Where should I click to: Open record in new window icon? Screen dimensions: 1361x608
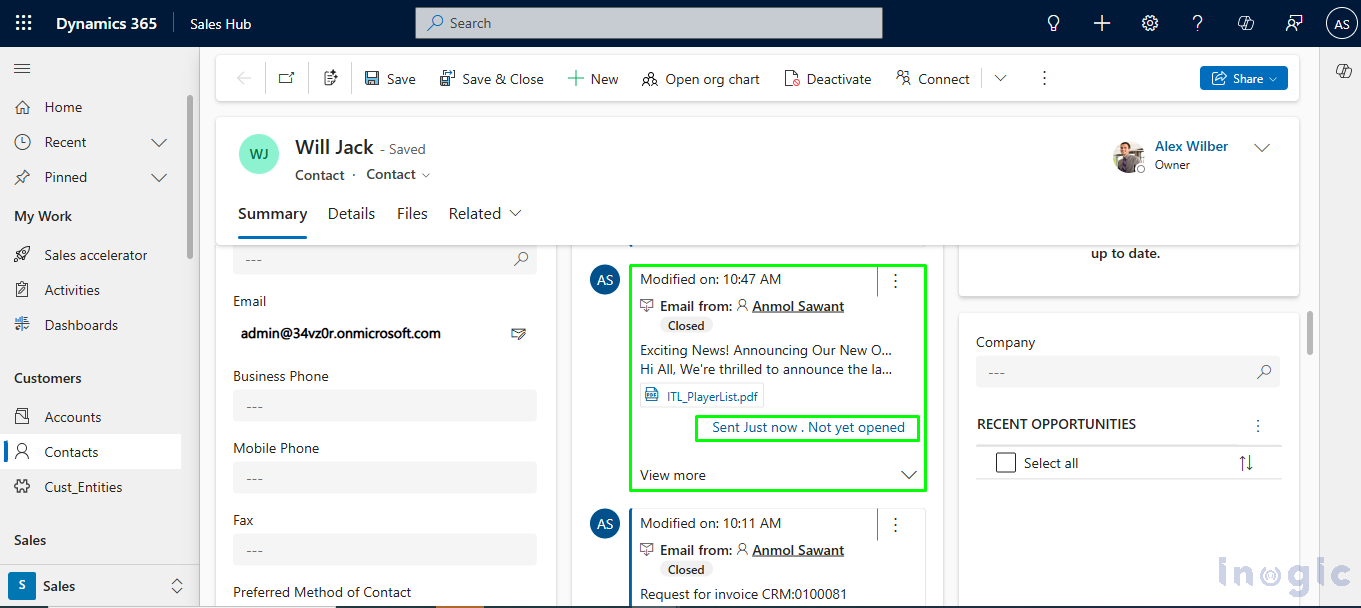click(287, 78)
